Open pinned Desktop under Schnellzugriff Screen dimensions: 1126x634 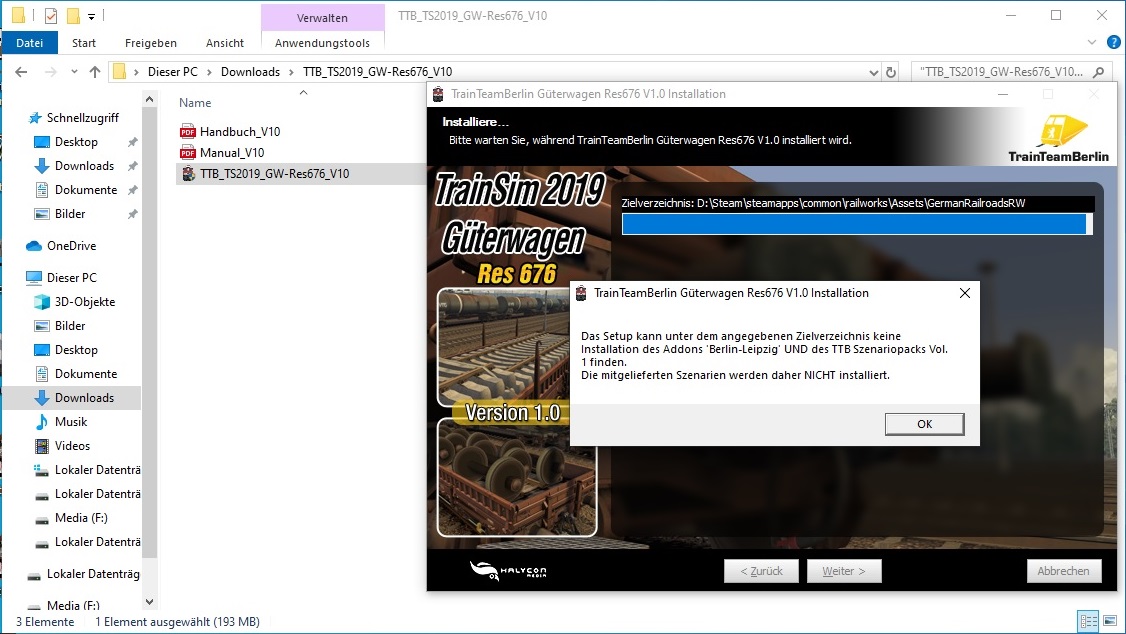[x=76, y=142]
